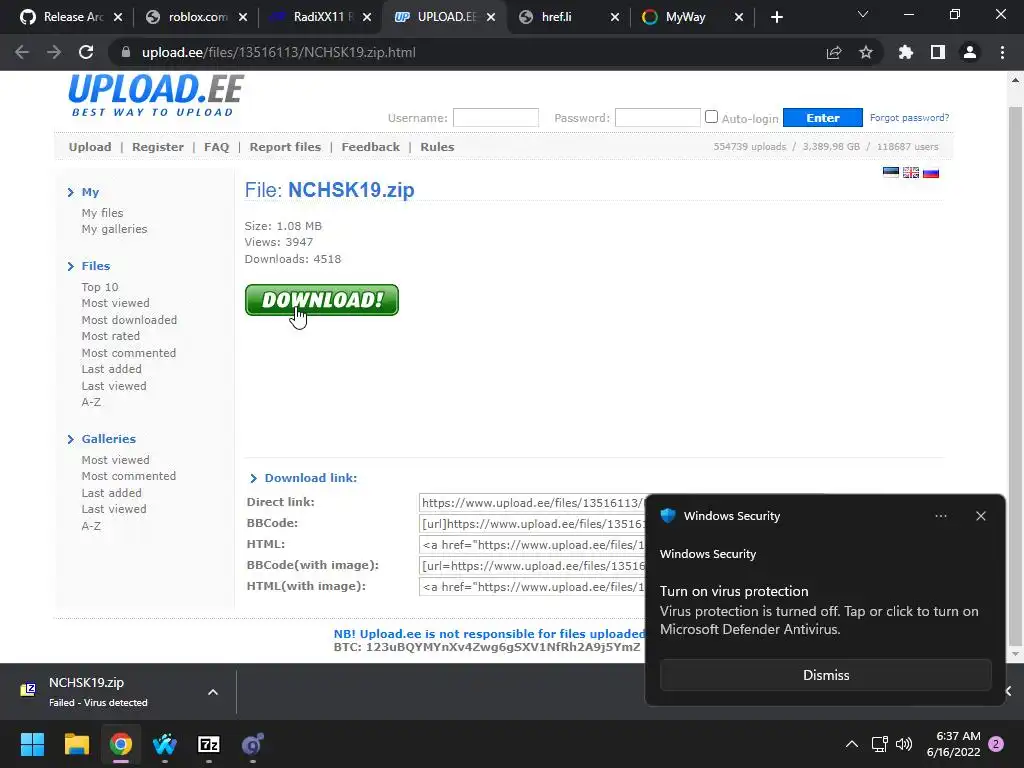The width and height of the screenshot is (1024, 768).
Task: Open the Extensions puzzle icon
Action: (906, 52)
